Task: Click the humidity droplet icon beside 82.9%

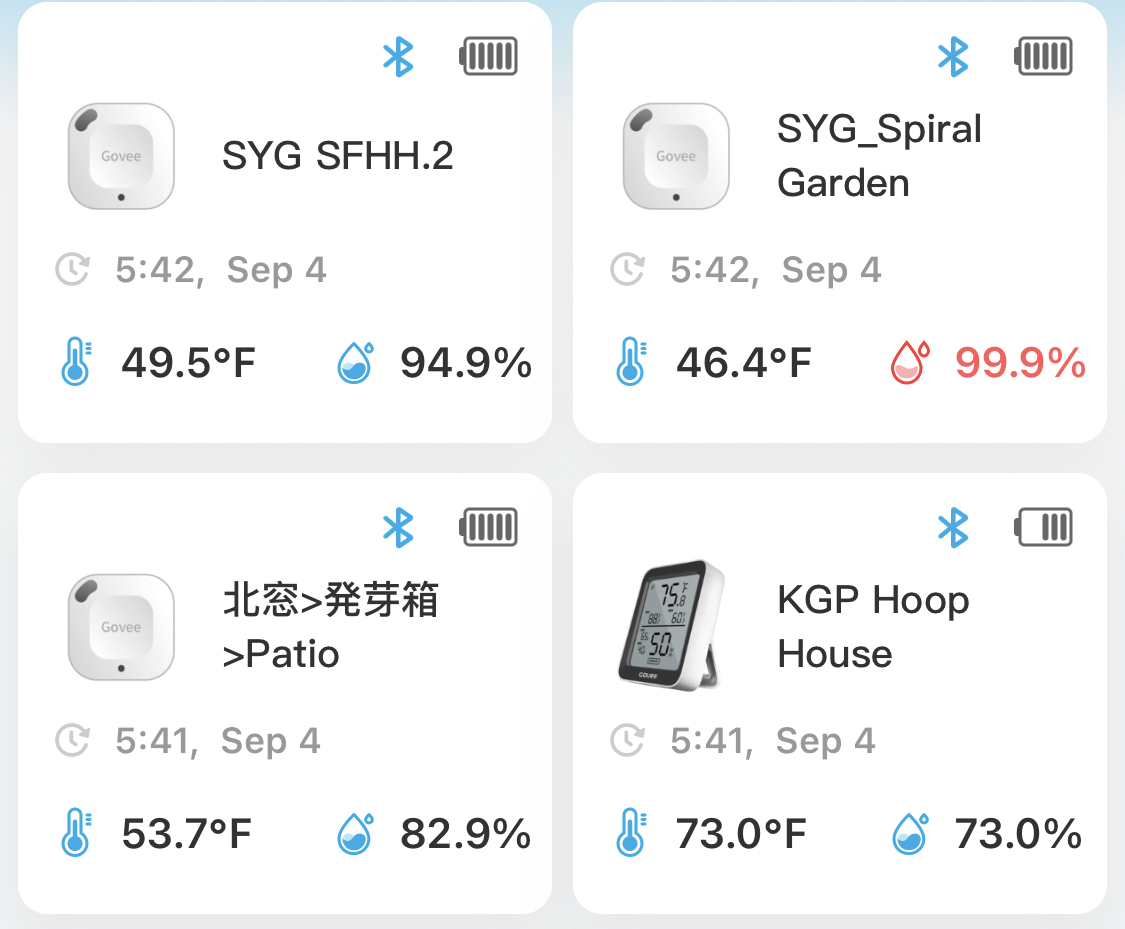Action: (x=355, y=834)
